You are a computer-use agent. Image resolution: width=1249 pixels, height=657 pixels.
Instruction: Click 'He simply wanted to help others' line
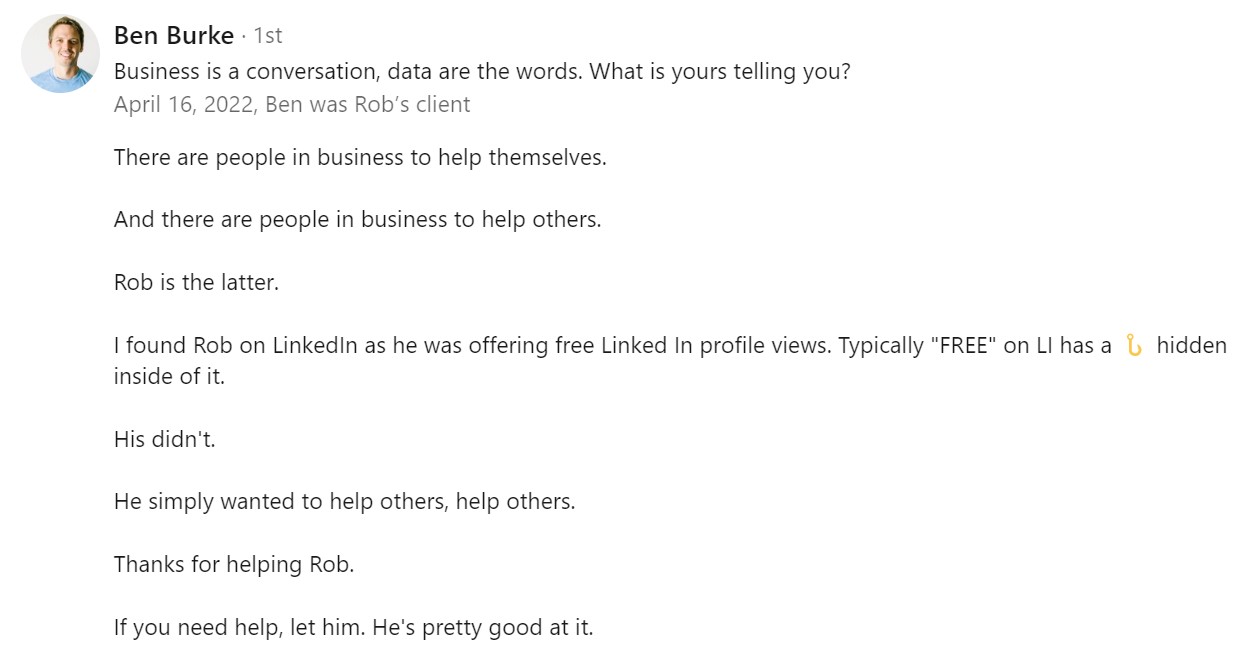click(x=345, y=501)
